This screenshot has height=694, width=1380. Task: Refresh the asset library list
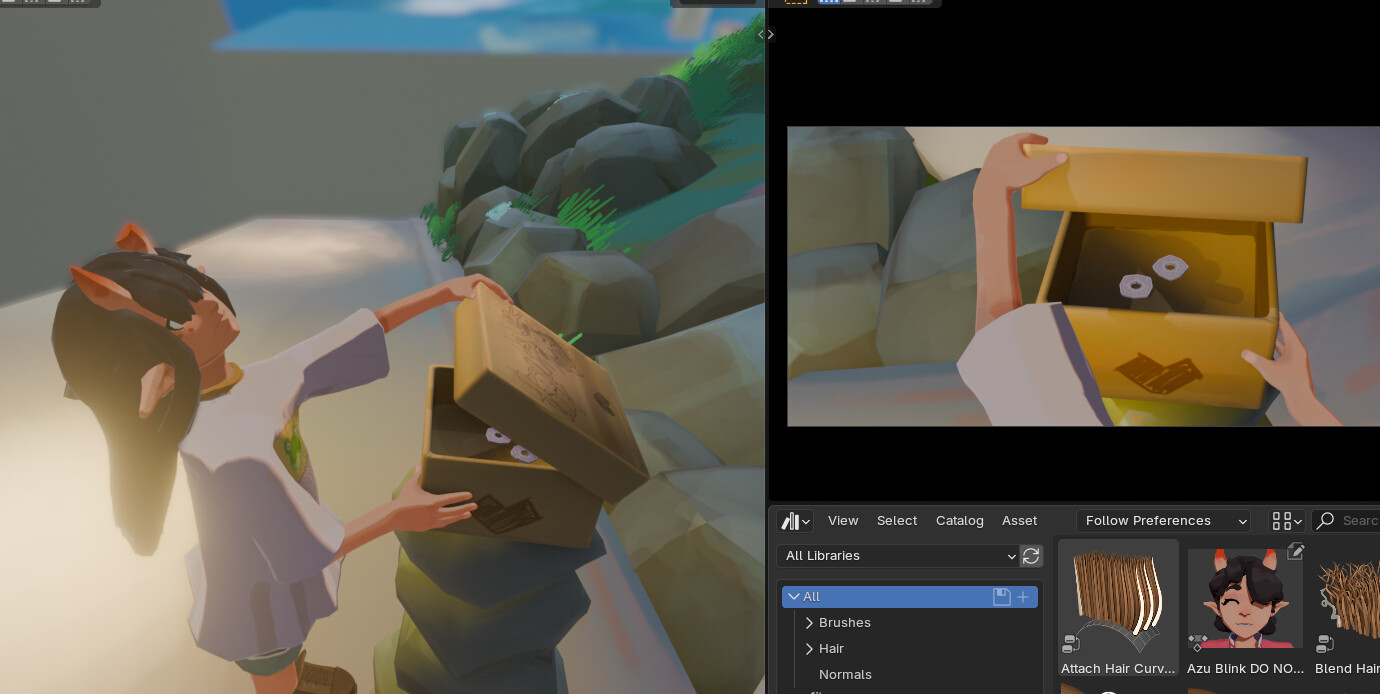pyautogui.click(x=1031, y=556)
